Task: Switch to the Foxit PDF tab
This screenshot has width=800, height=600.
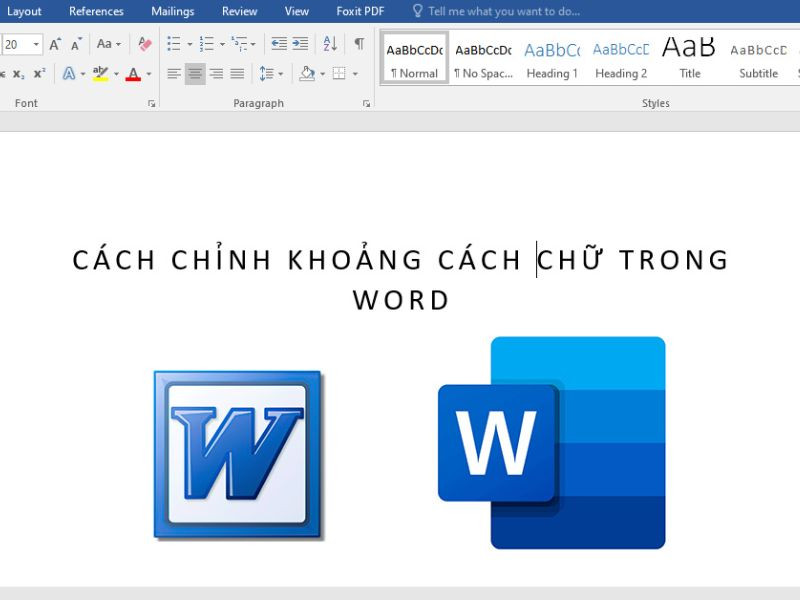Action: [360, 11]
